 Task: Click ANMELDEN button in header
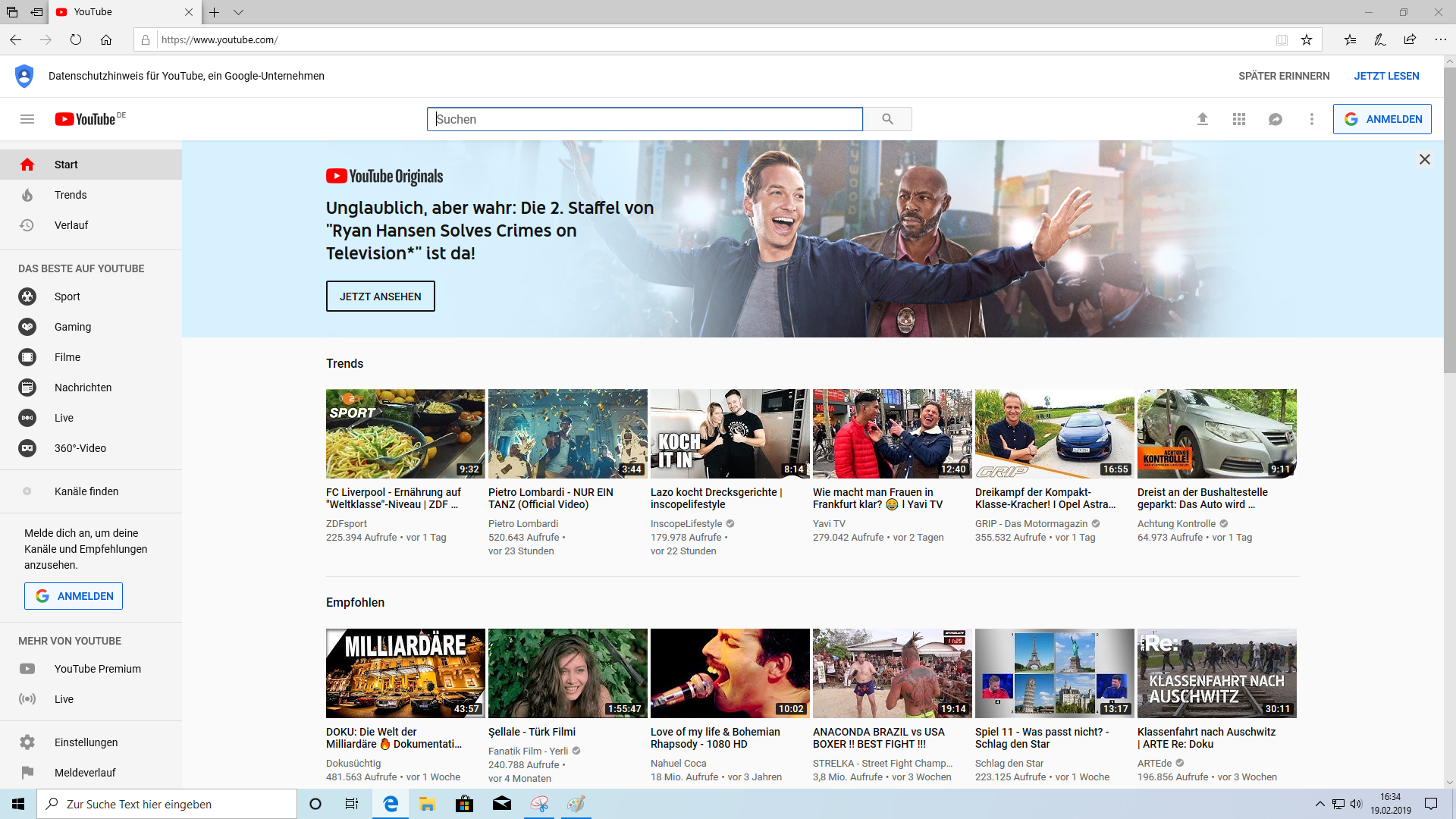coord(1382,119)
